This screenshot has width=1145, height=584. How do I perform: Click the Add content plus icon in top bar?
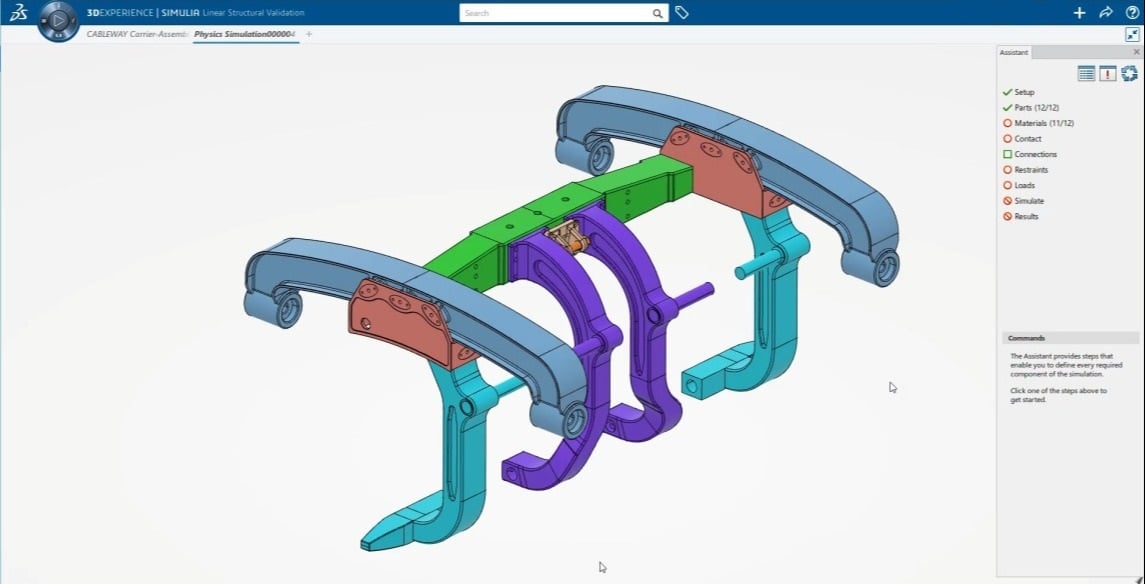coord(1080,13)
